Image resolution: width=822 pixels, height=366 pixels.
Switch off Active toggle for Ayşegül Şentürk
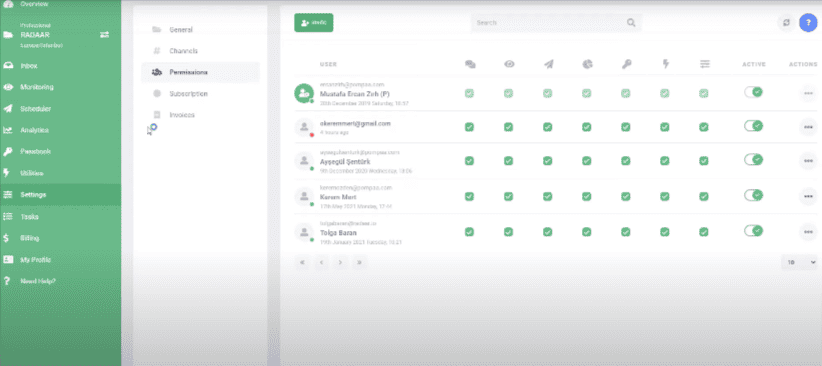coord(753,159)
